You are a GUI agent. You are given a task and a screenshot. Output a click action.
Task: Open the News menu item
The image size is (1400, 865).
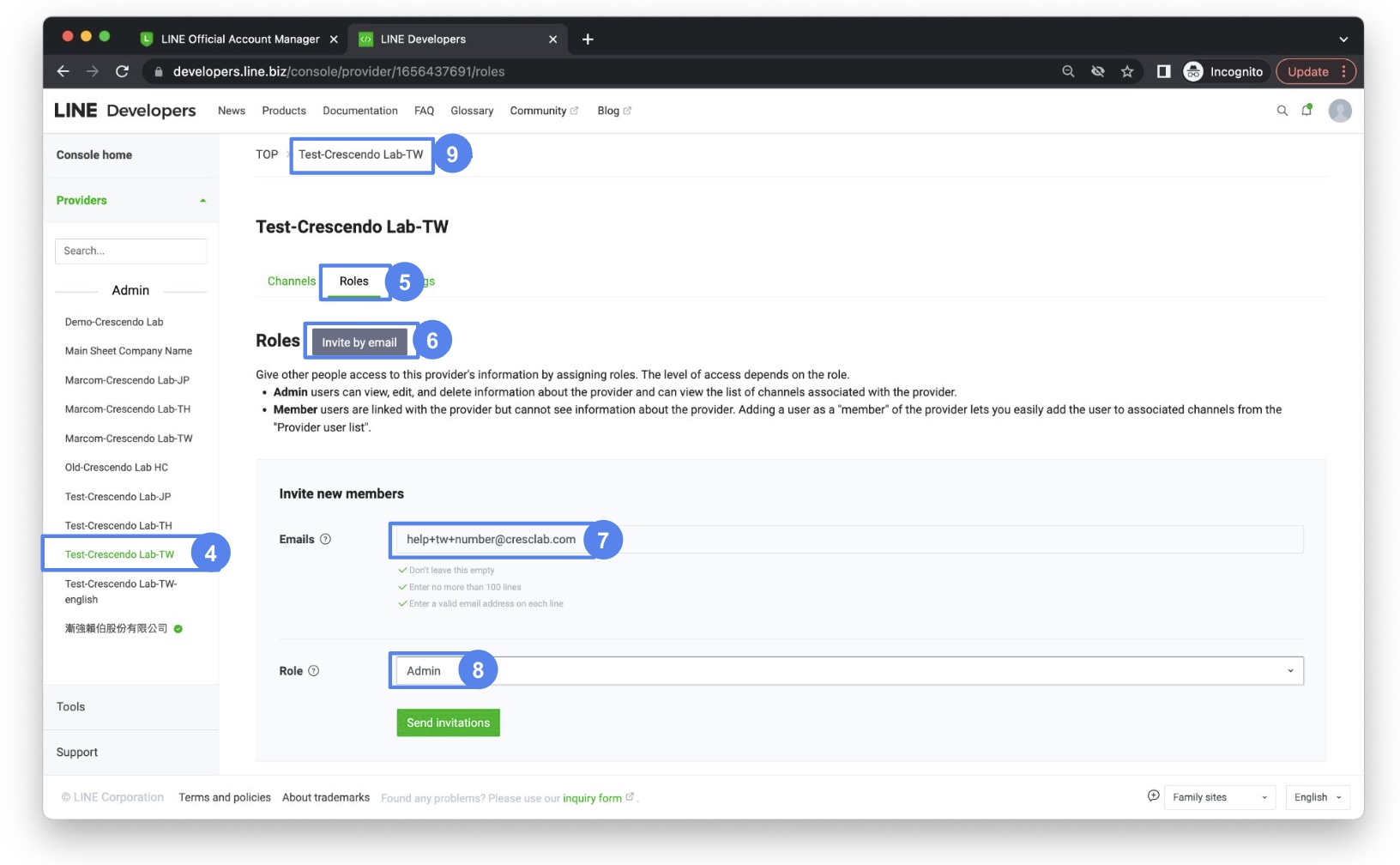tap(232, 111)
